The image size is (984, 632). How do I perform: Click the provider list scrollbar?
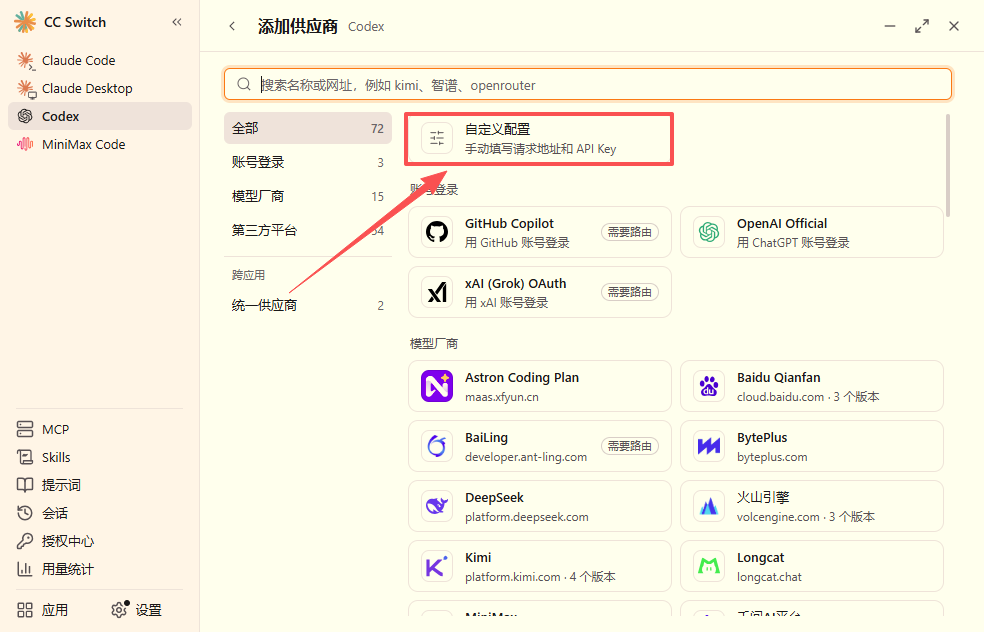click(948, 166)
